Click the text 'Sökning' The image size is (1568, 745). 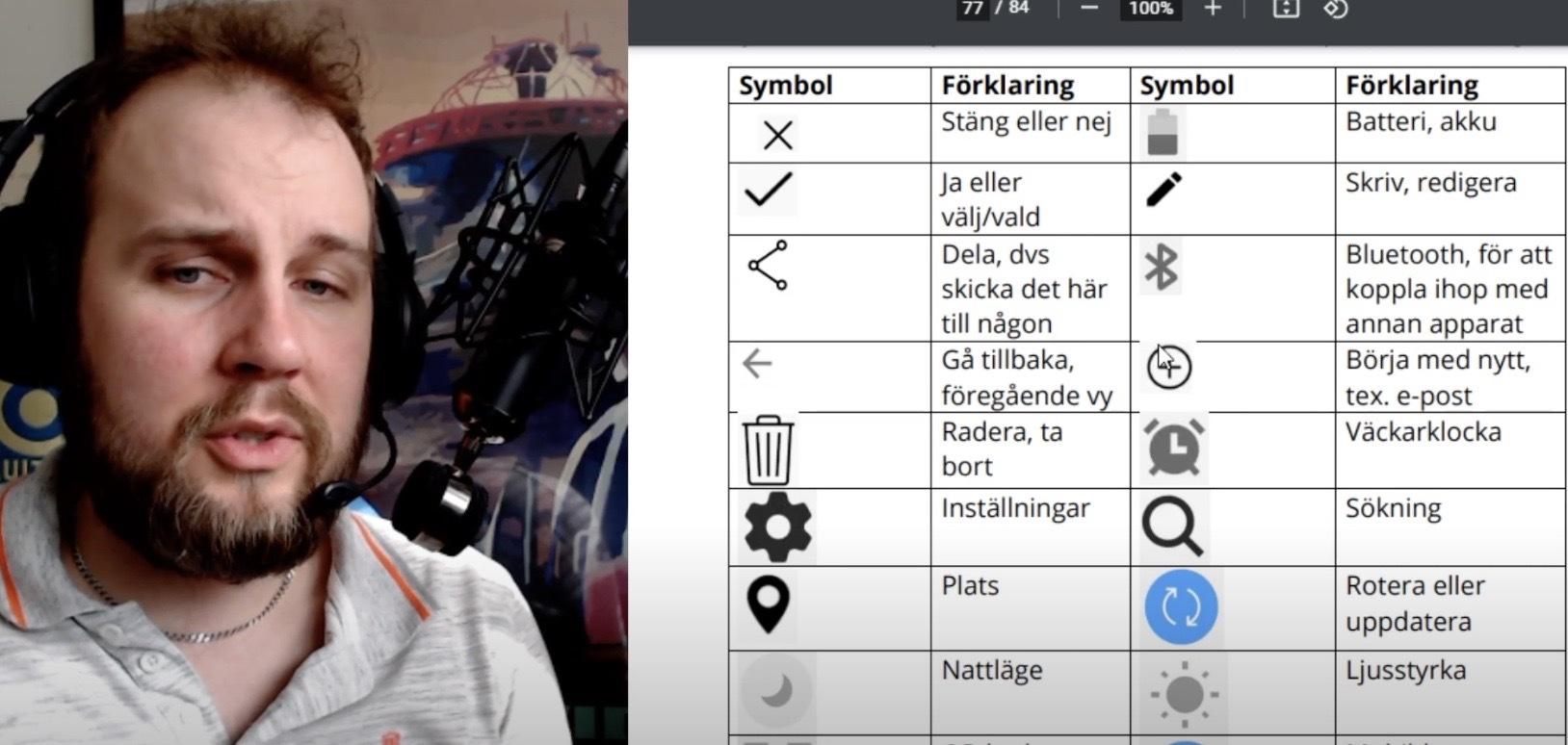point(1393,508)
